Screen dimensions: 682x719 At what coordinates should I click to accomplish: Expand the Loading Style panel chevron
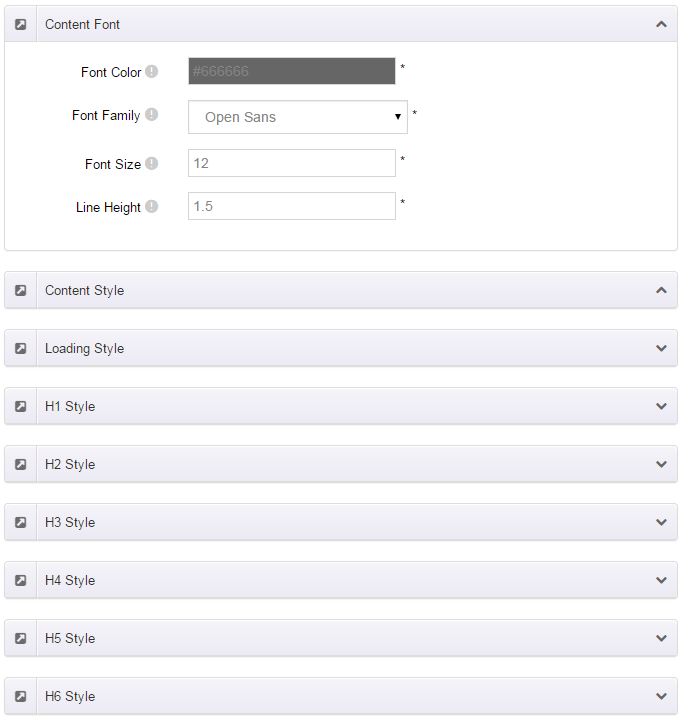pyautogui.click(x=661, y=348)
